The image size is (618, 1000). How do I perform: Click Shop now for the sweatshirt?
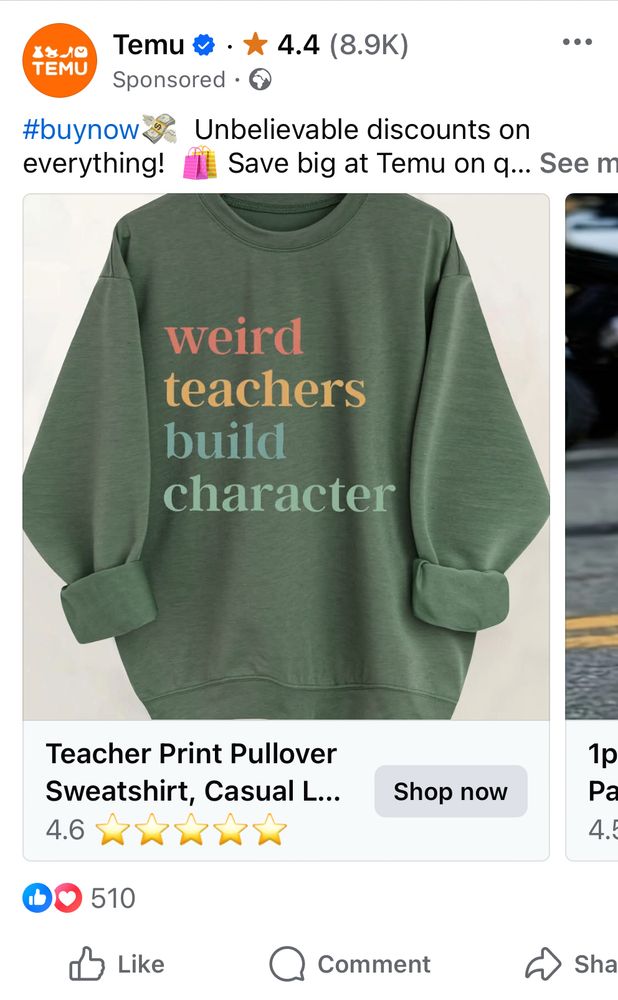(x=450, y=791)
